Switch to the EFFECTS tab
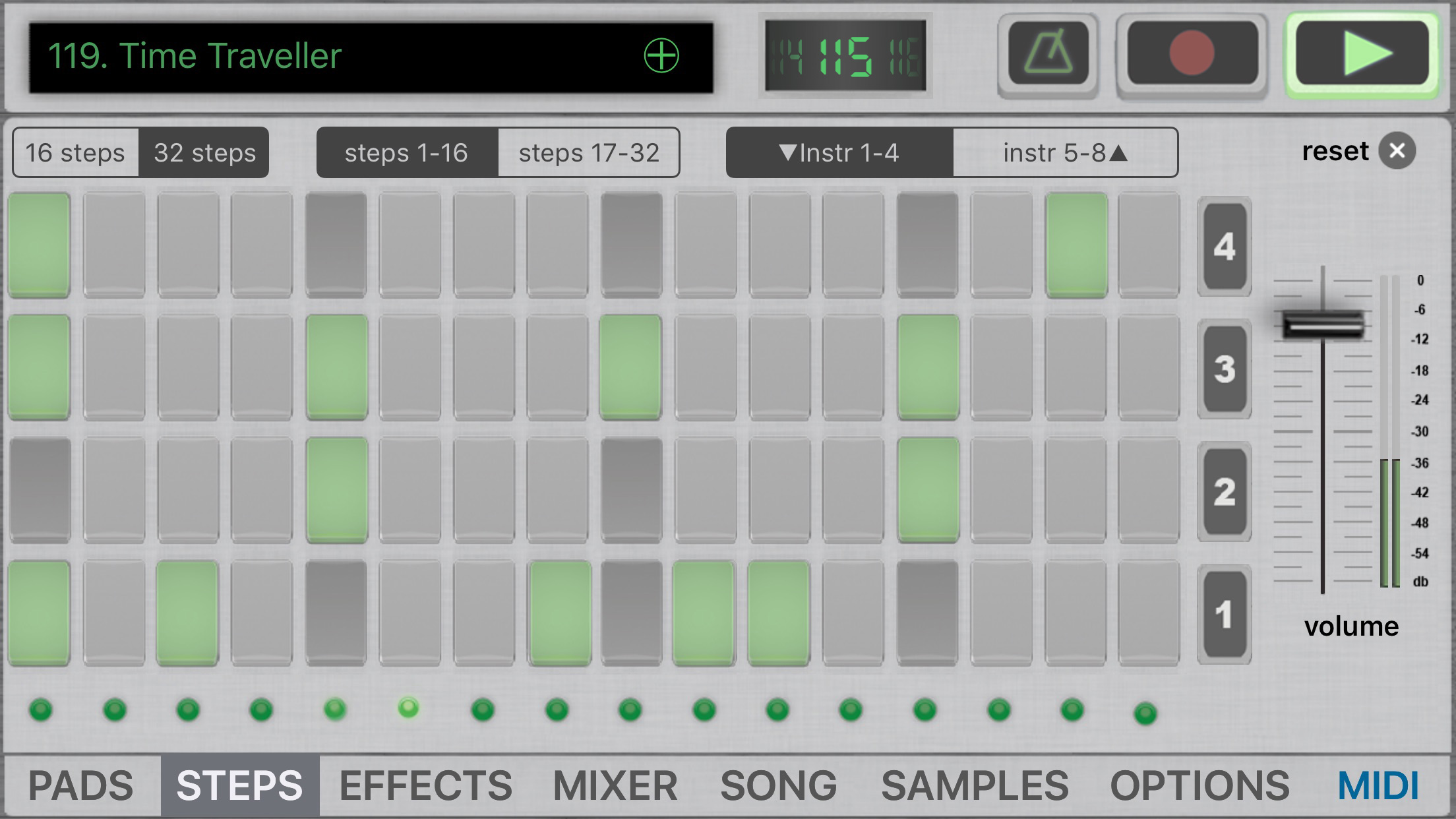The height and width of the screenshot is (819, 1456). click(x=425, y=785)
